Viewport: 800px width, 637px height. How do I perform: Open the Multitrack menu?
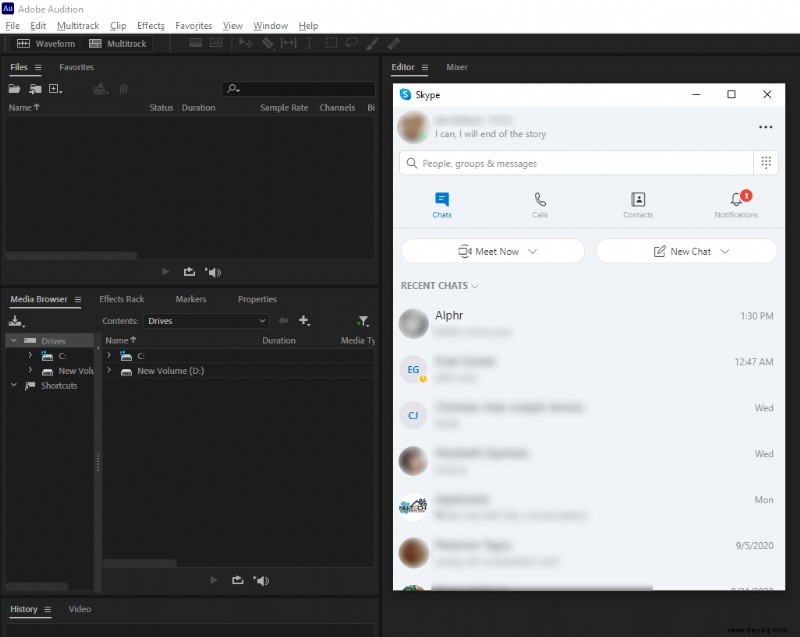[x=78, y=26]
